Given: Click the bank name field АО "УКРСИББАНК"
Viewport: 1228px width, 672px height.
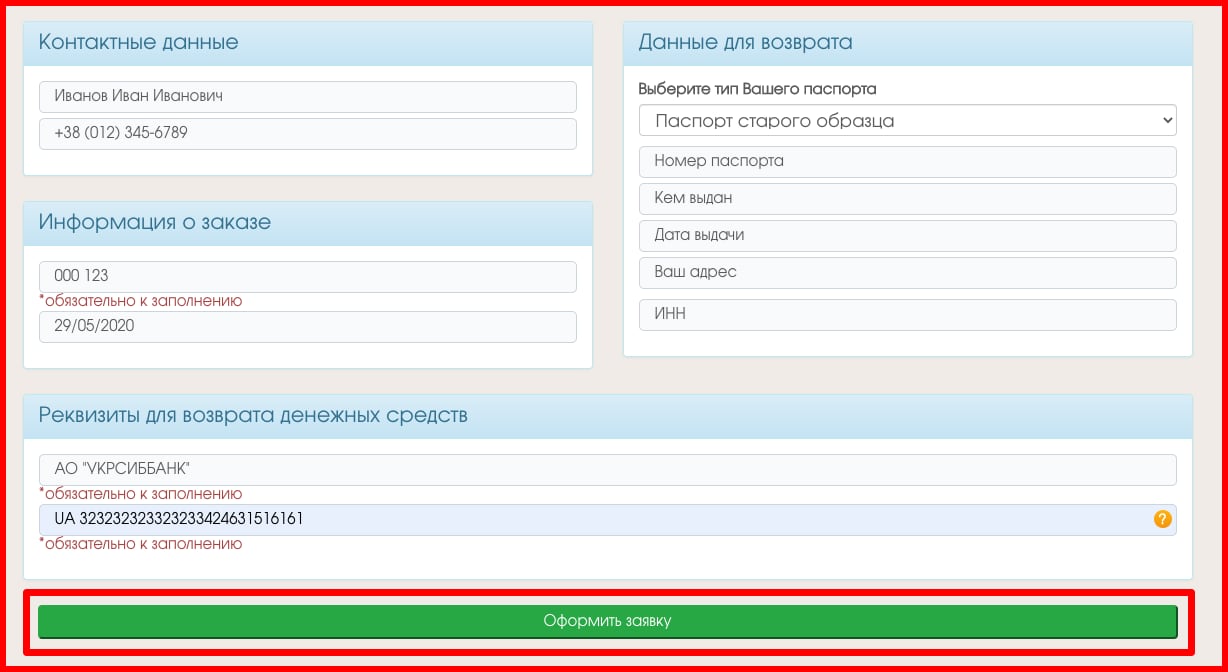Looking at the screenshot, I should coord(607,469).
